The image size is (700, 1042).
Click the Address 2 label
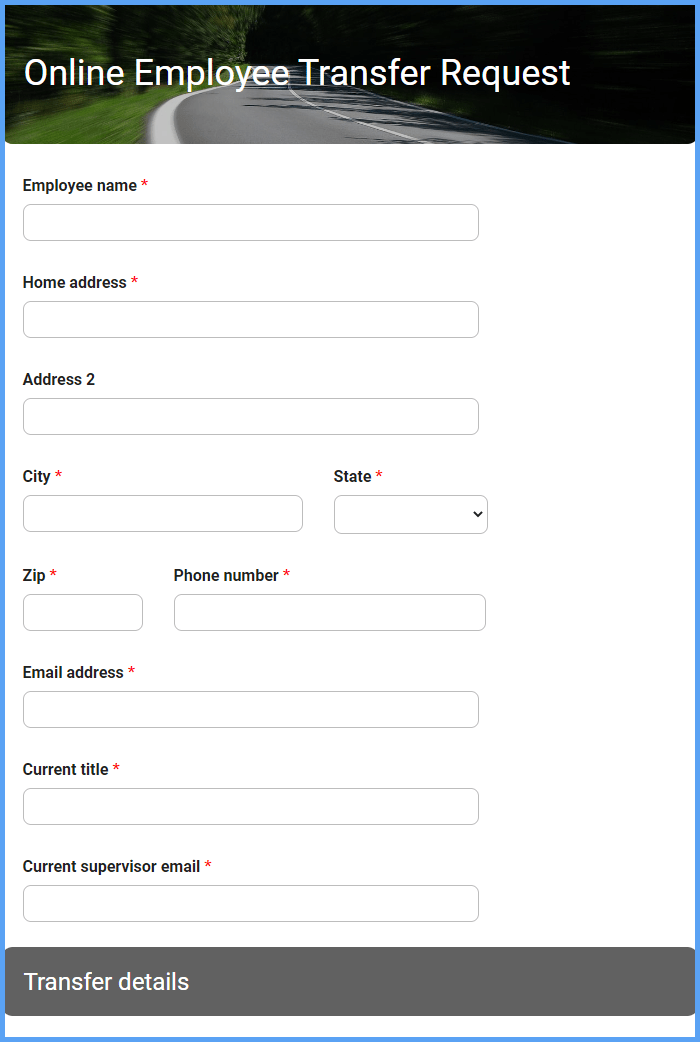click(59, 379)
